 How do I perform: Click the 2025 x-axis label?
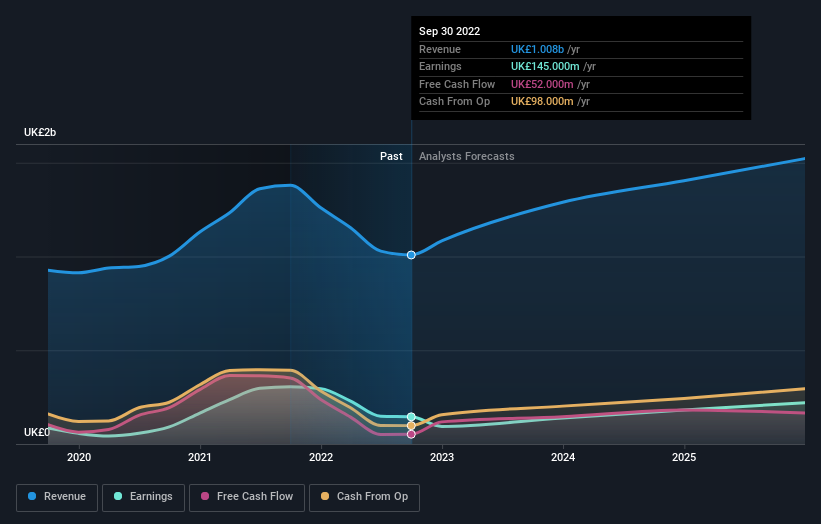tap(684, 457)
